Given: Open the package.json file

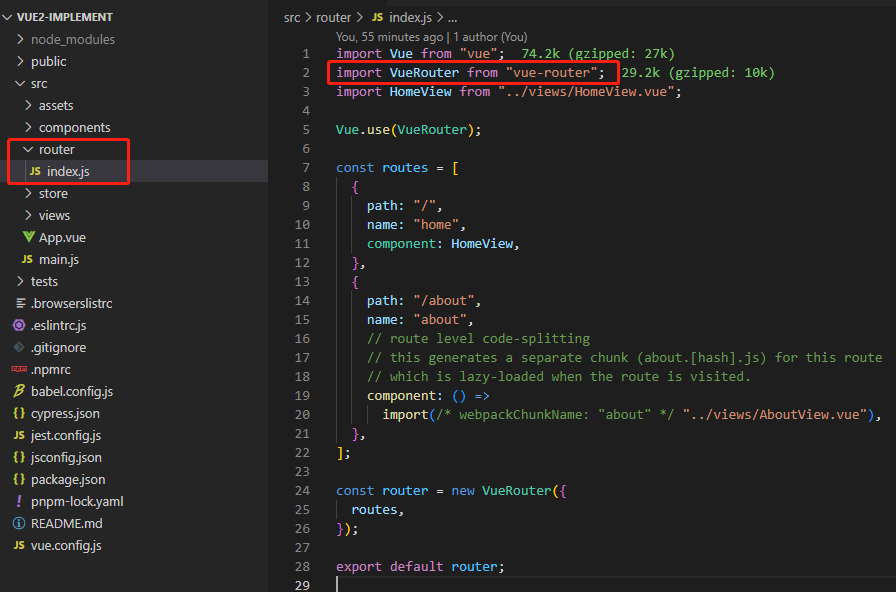Looking at the screenshot, I should (134, 479).
